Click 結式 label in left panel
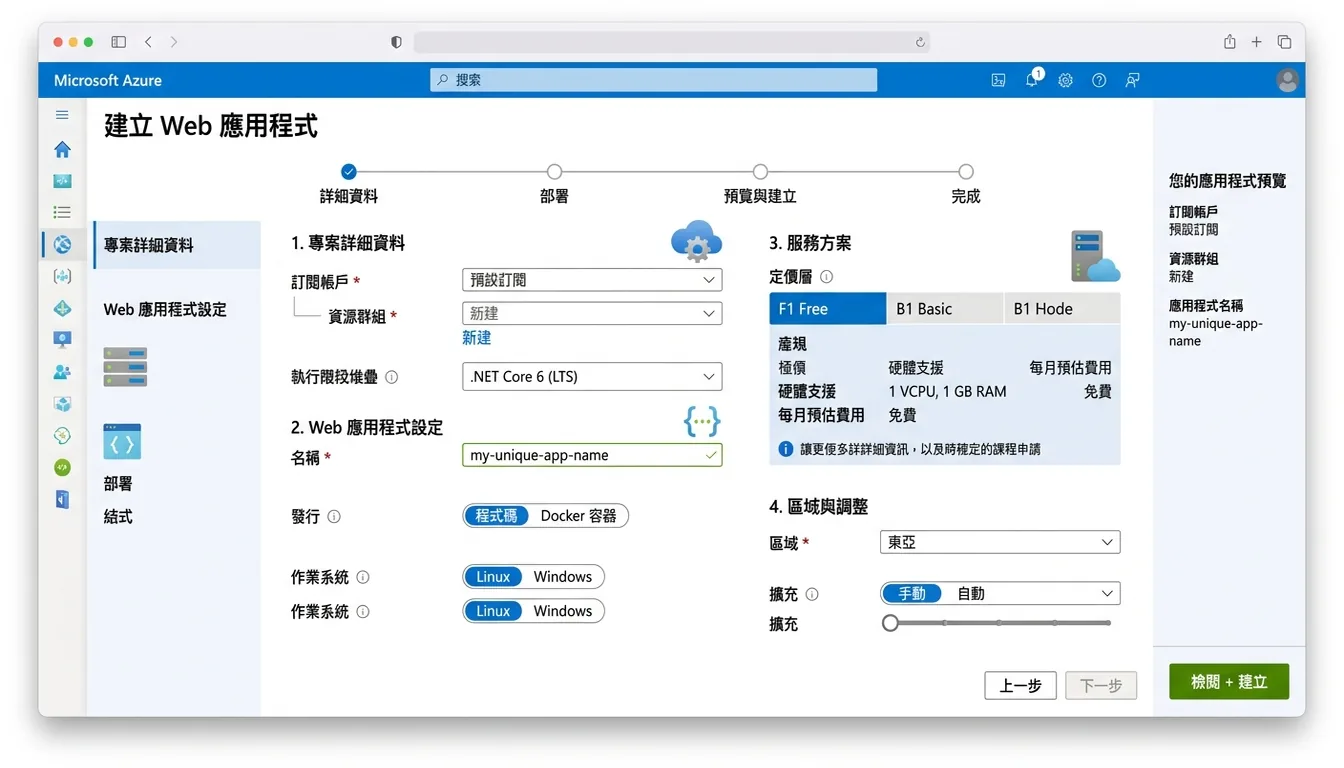Viewport: 1344px width, 768px height. pyautogui.click(x=118, y=517)
